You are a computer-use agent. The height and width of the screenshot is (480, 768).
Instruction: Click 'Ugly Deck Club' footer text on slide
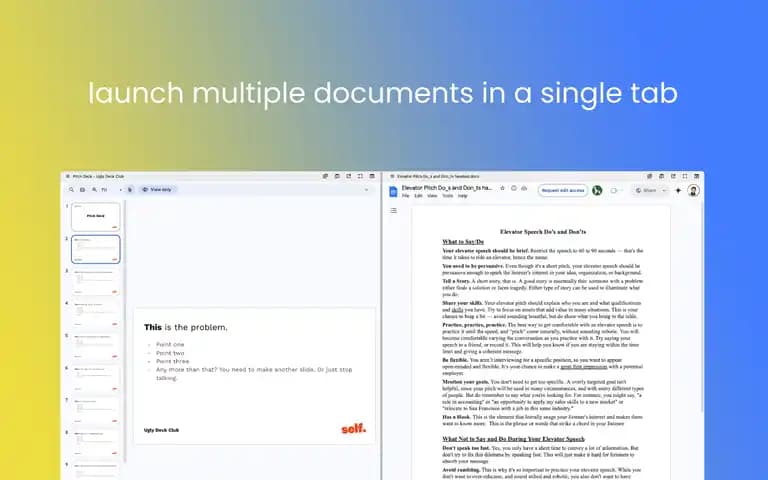click(161, 430)
